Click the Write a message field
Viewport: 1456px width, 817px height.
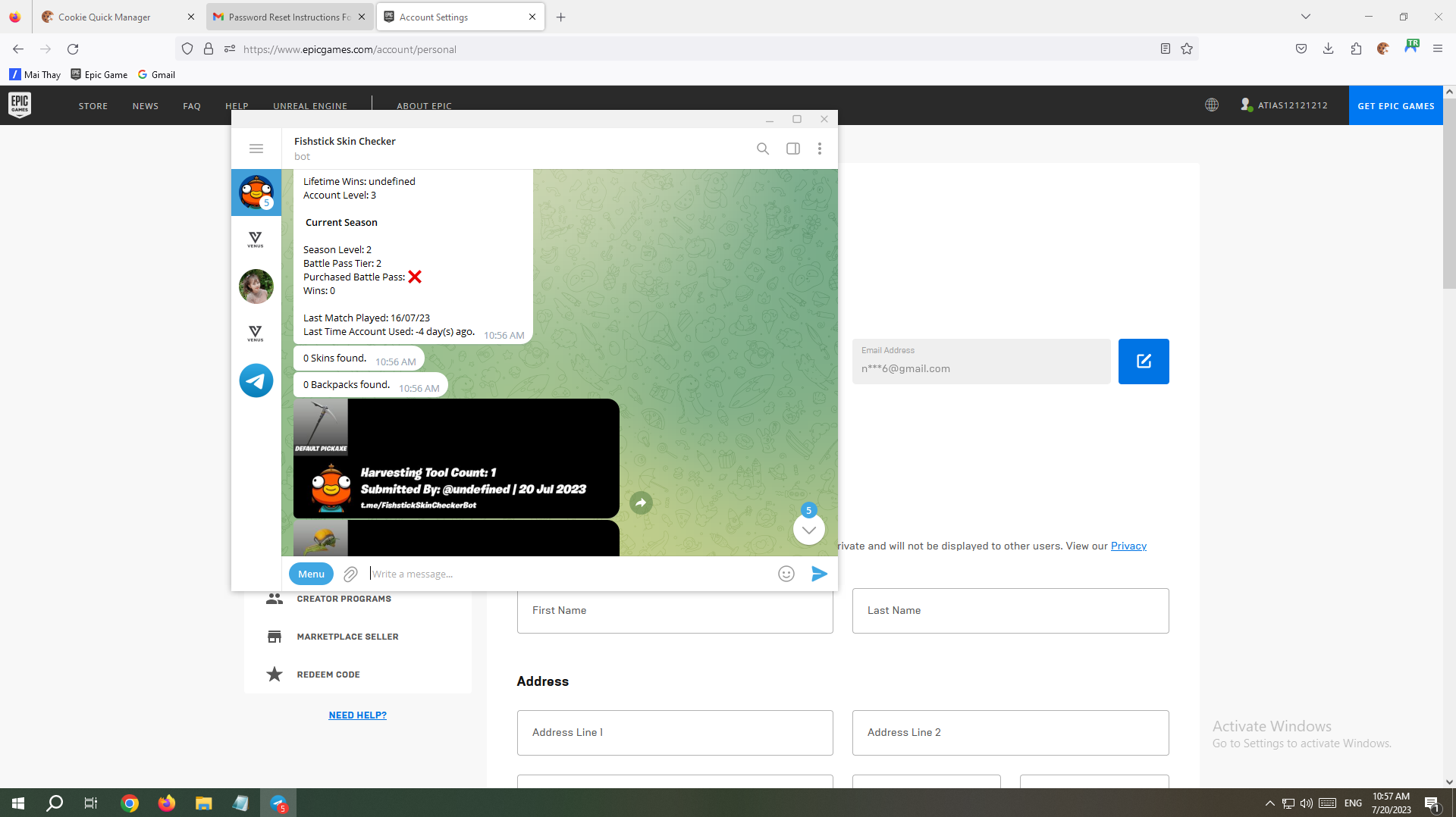point(569,574)
